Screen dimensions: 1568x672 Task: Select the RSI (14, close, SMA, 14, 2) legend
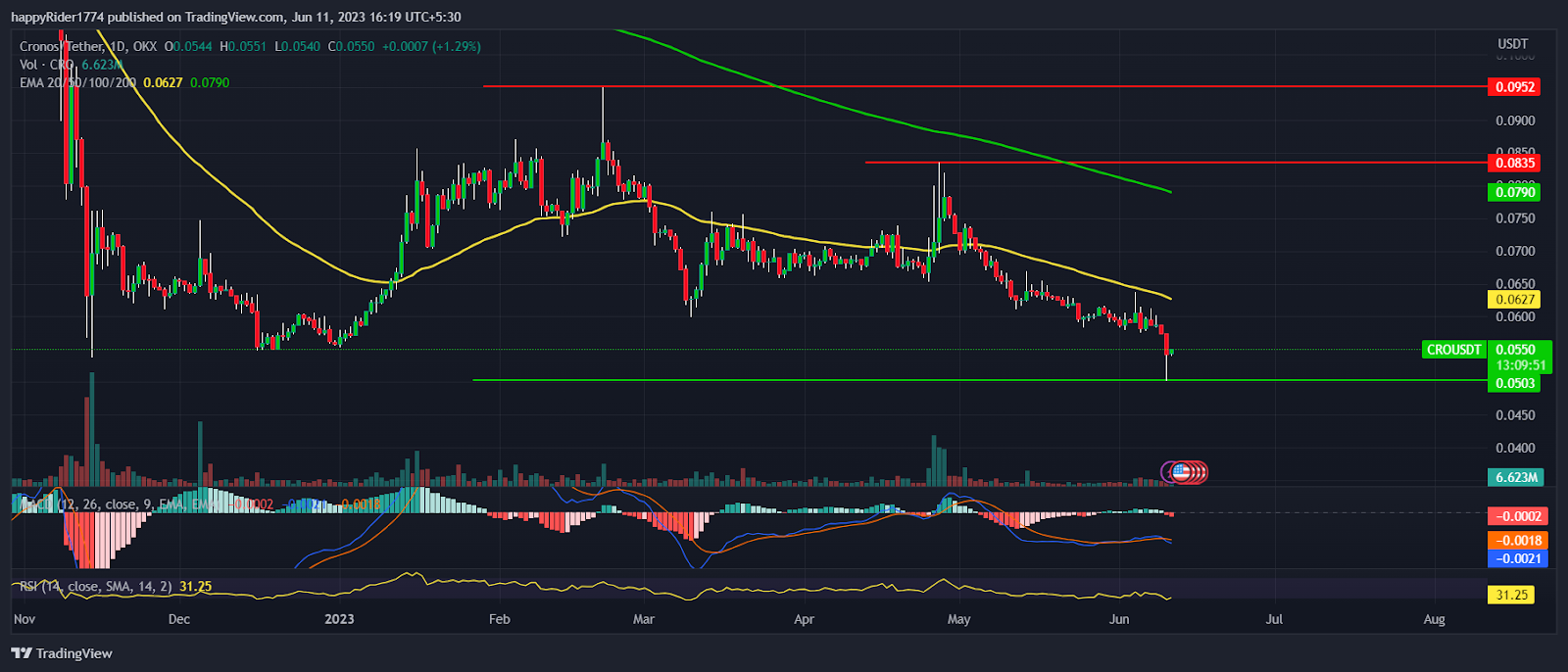(x=96, y=587)
